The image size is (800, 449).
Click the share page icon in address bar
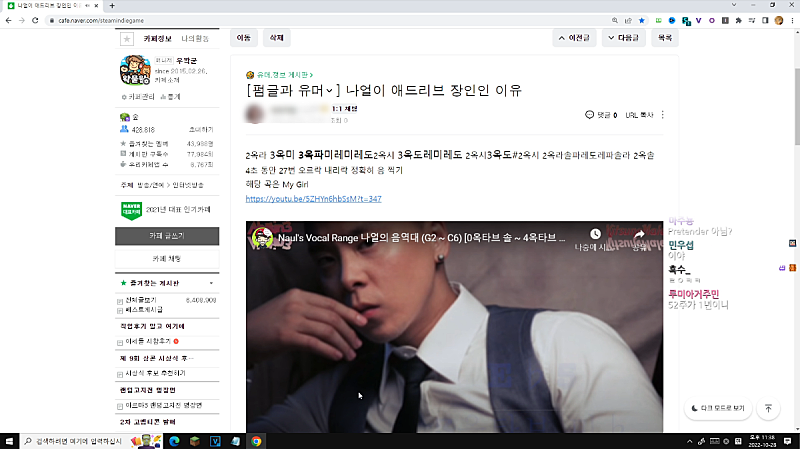click(x=628, y=20)
